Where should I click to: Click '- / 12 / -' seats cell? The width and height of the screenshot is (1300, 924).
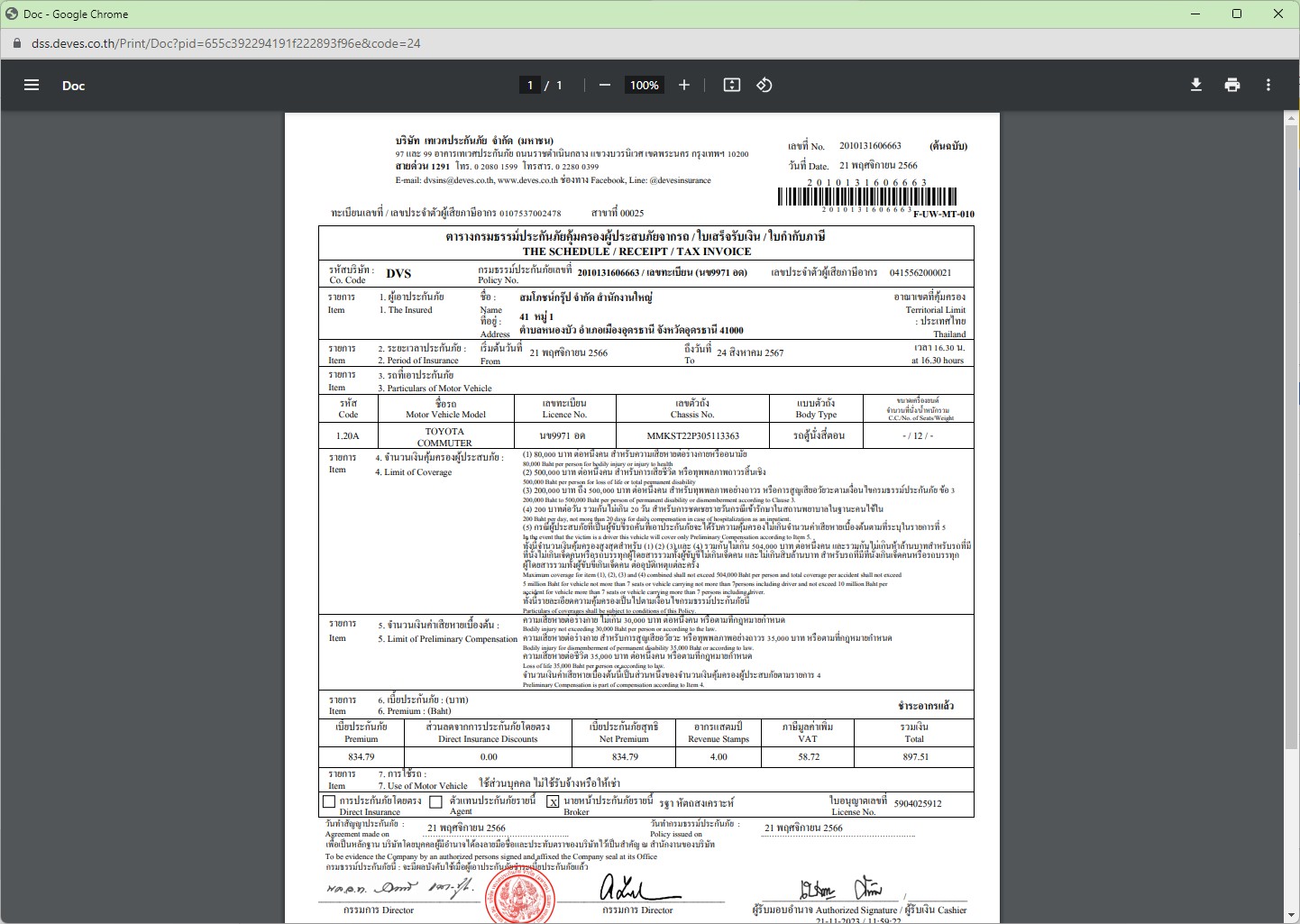[918, 435]
